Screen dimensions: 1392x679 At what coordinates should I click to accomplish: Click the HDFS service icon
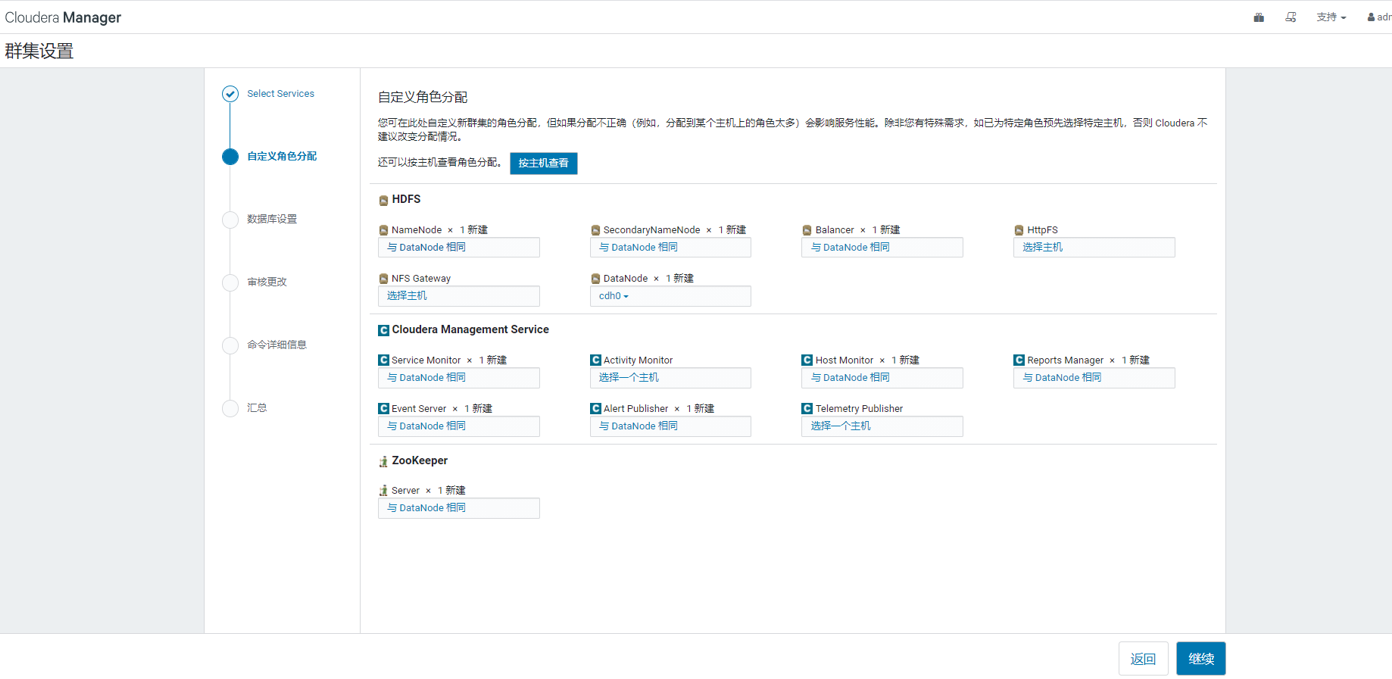pyautogui.click(x=383, y=200)
